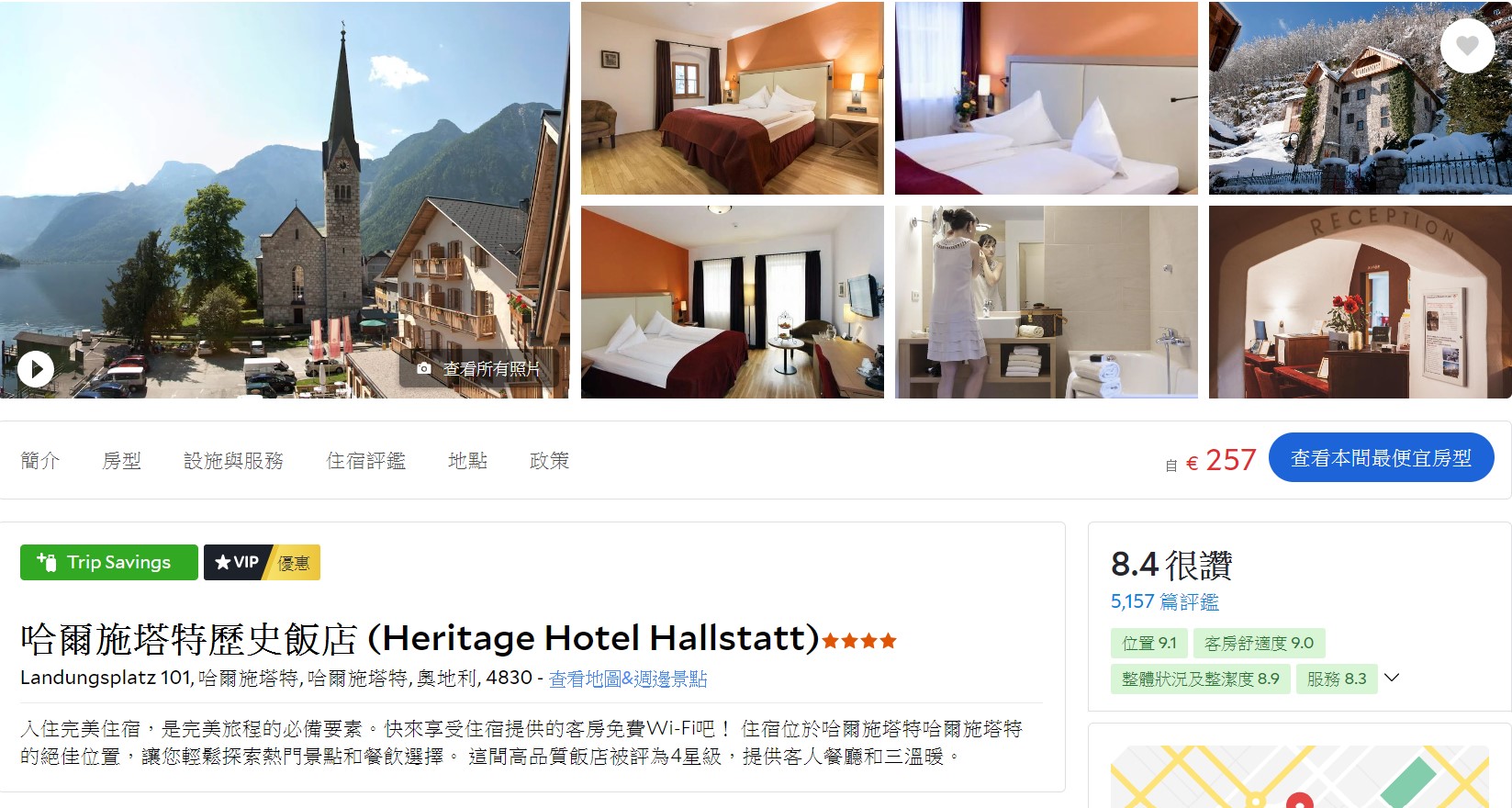Screen dimensions: 1512x808
Task: Open the 住宿評鑑 tab
Action: coord(365,461)
